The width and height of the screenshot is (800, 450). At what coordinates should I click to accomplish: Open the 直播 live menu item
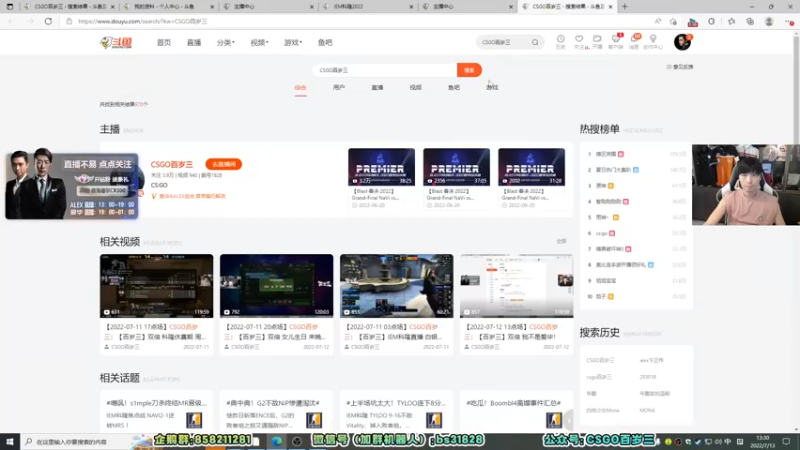(194, 42)
